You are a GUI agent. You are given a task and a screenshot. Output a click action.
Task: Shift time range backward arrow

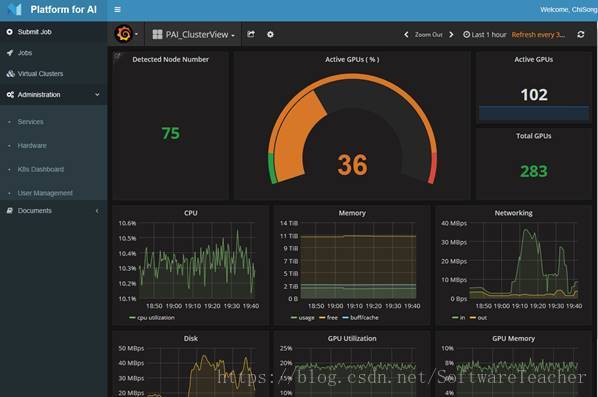point(406,35)
